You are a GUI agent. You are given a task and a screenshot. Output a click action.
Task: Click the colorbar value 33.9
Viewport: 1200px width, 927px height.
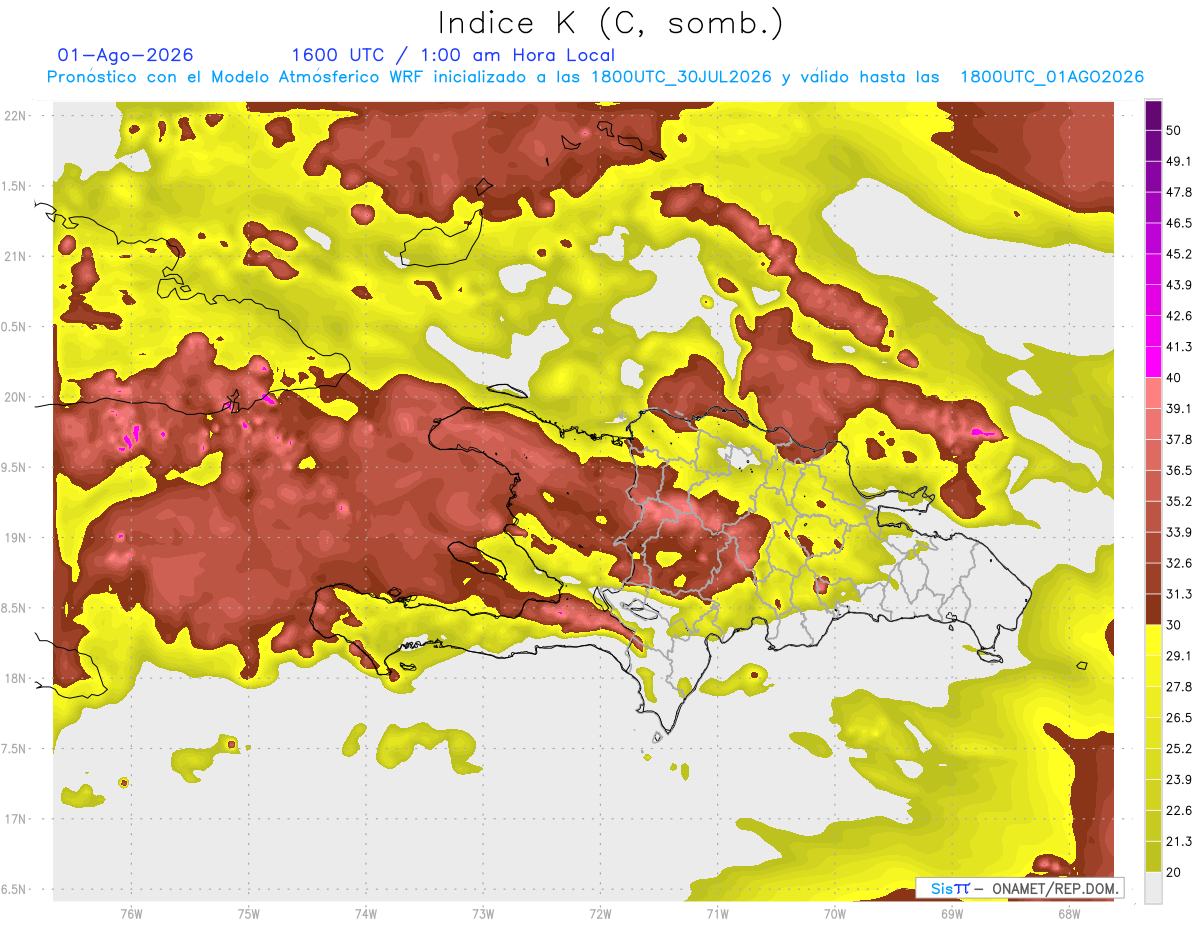click(x=1179, y=532)
